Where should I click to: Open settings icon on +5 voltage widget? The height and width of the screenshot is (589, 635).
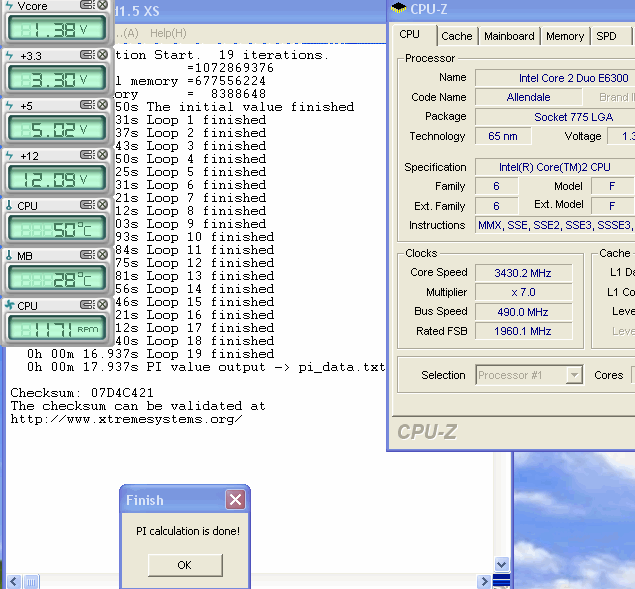point(86,105)
